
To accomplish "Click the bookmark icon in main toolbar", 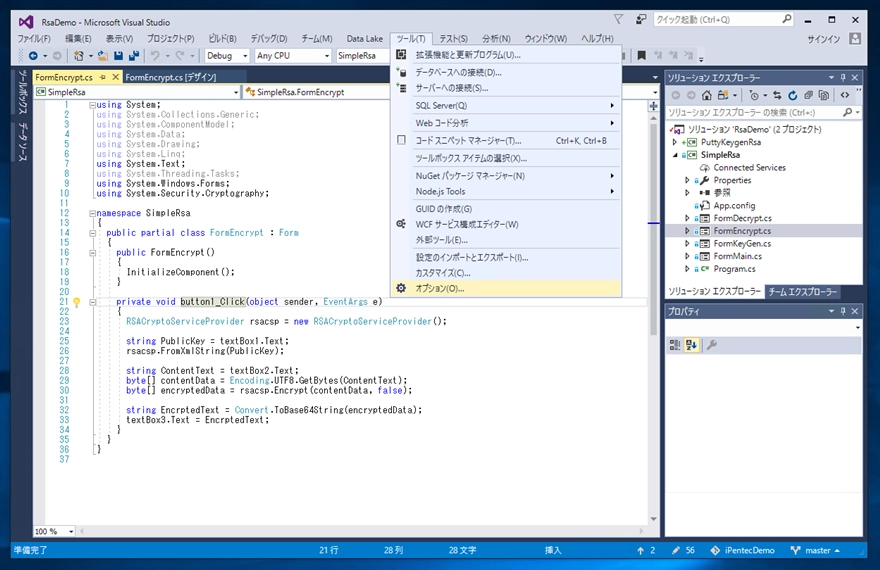I will click(x=641, y=55).
